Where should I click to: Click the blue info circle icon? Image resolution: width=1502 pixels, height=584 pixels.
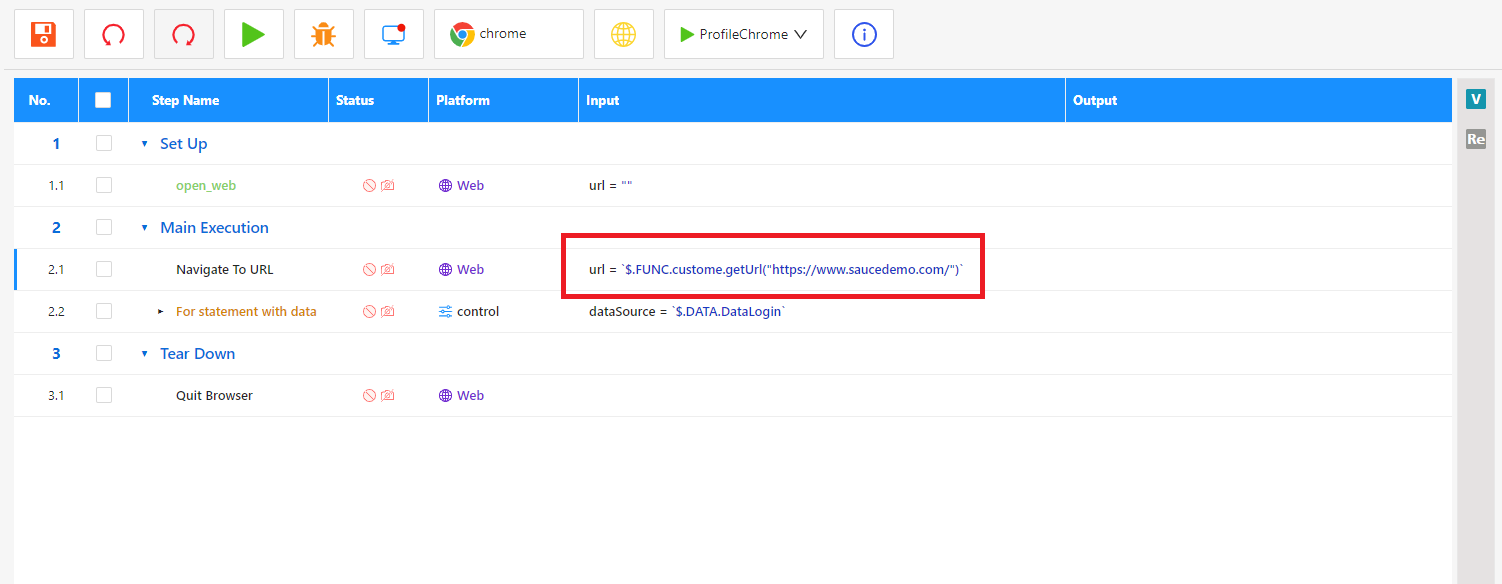point(863,34)
